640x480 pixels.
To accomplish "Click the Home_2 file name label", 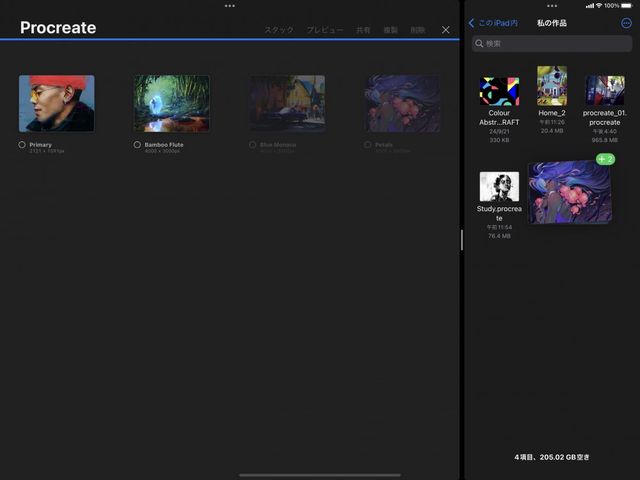I will [552, 113].
